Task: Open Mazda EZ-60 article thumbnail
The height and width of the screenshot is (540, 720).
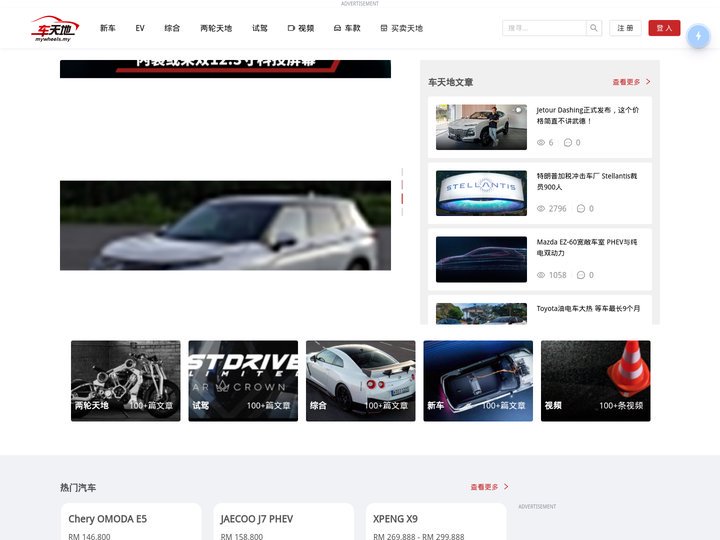Action: [481, 259]
